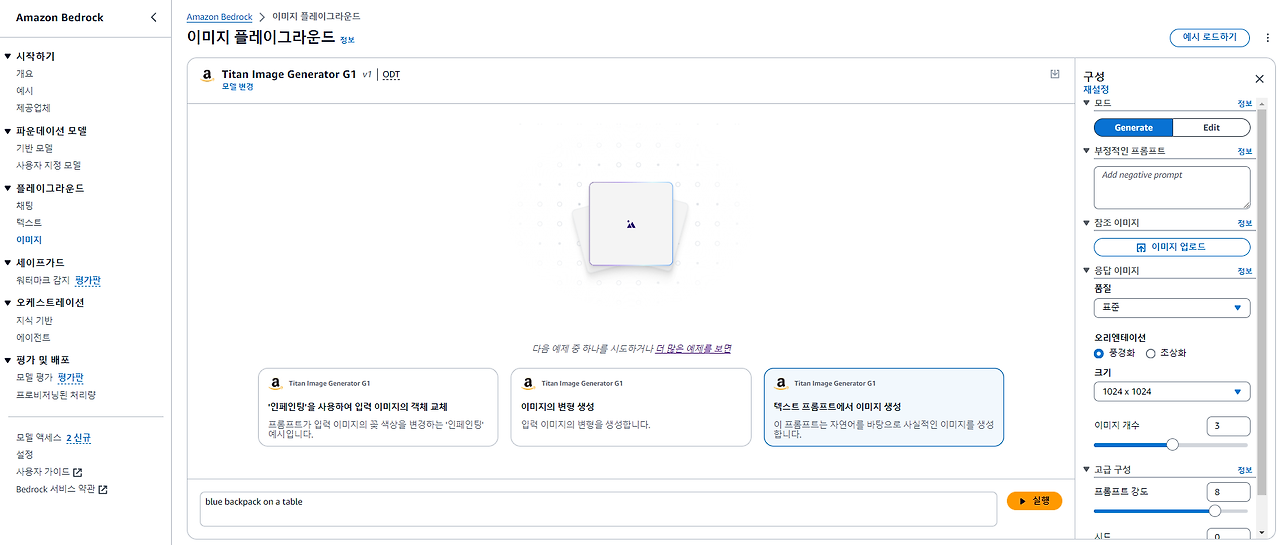The image size is (1280, 545).
Task: Select '인페인팅' 객체 교체 example card
Action: (378, 407)
